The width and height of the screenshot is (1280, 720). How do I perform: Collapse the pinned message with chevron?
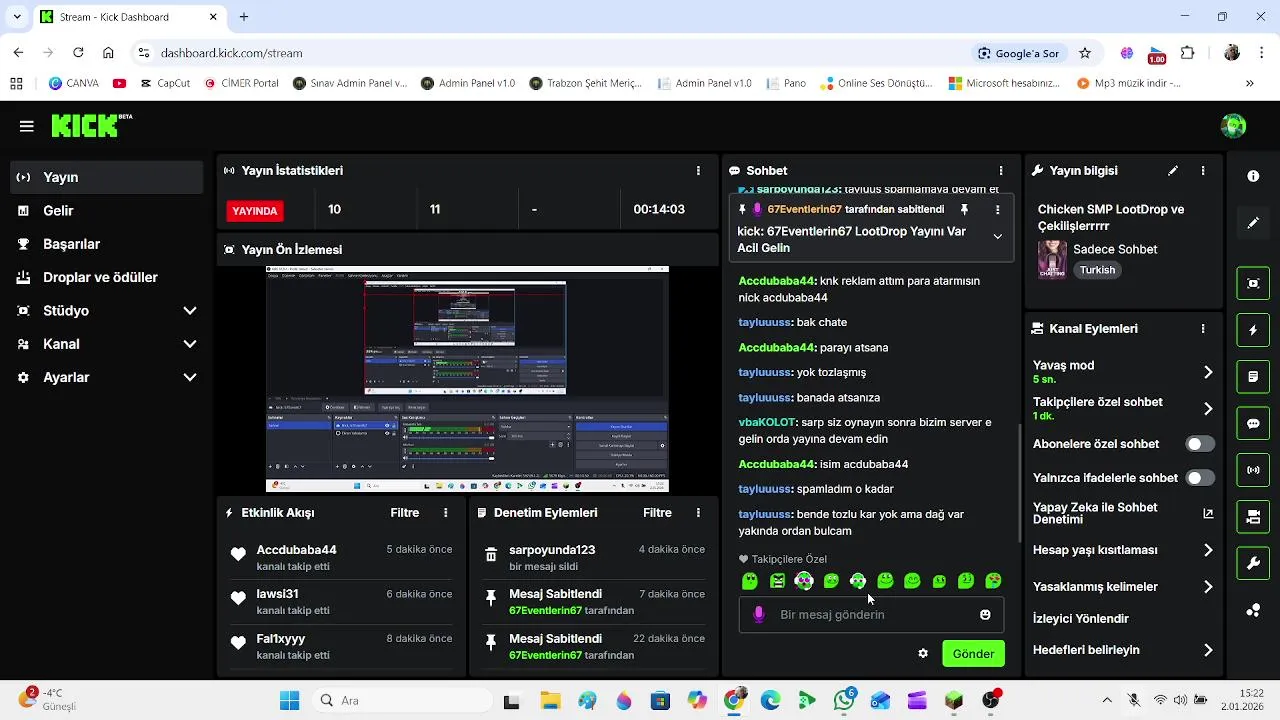click(x=997, y=237)
